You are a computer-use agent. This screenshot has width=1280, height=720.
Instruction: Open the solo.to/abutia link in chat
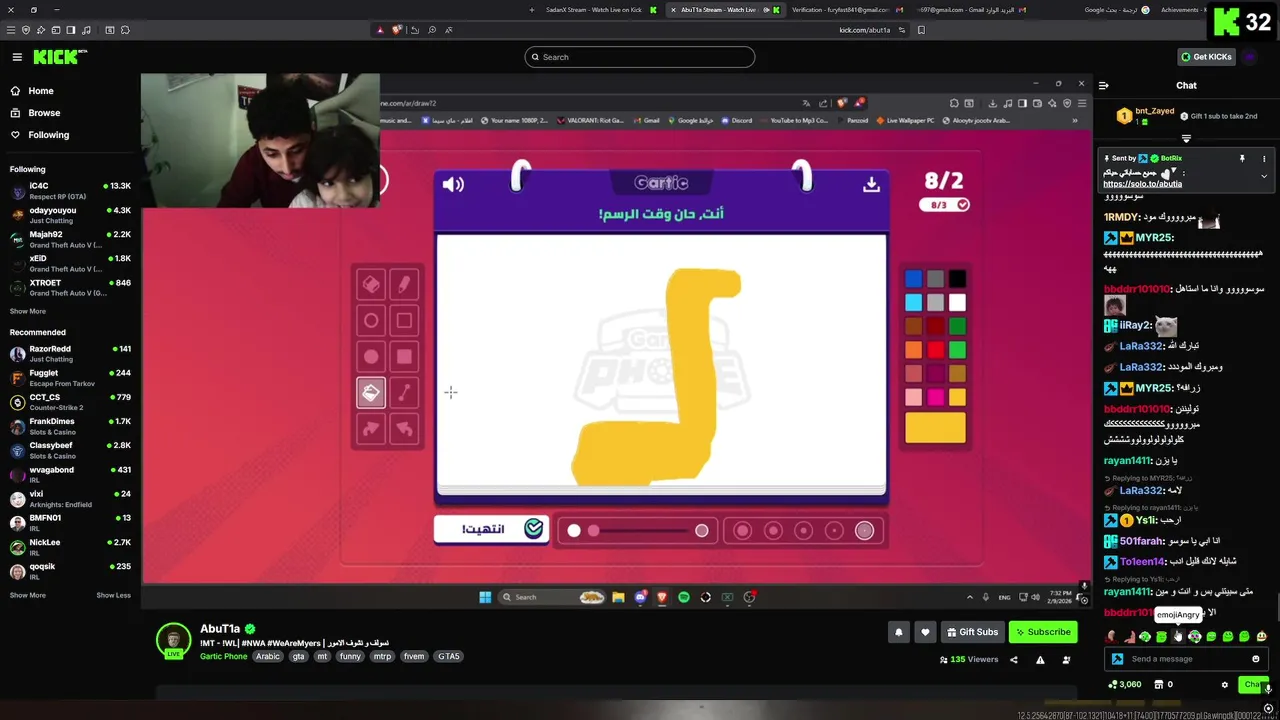1142,184
